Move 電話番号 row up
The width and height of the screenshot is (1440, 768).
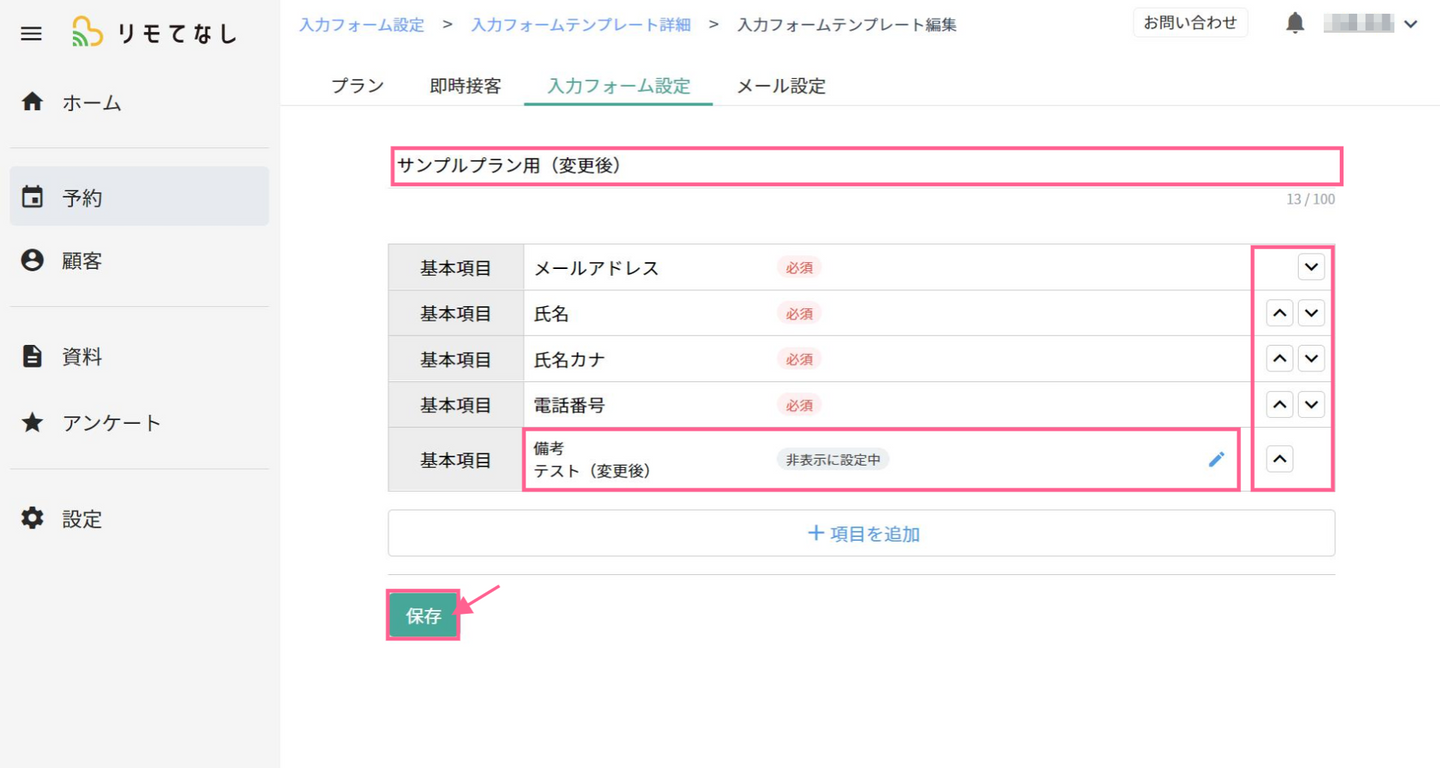click(x=1280, y=404)
